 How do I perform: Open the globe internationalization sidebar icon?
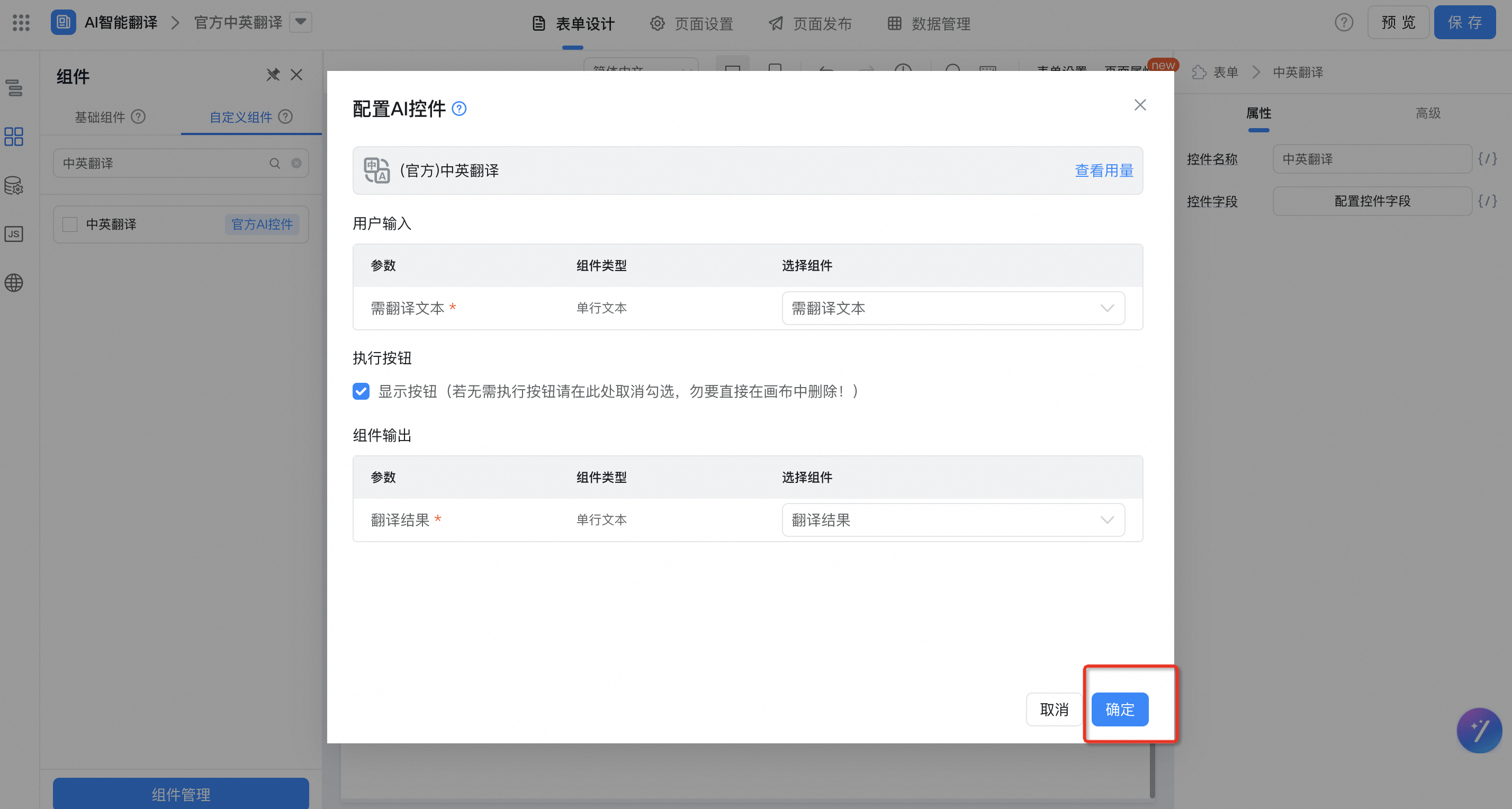coord(14,283)
